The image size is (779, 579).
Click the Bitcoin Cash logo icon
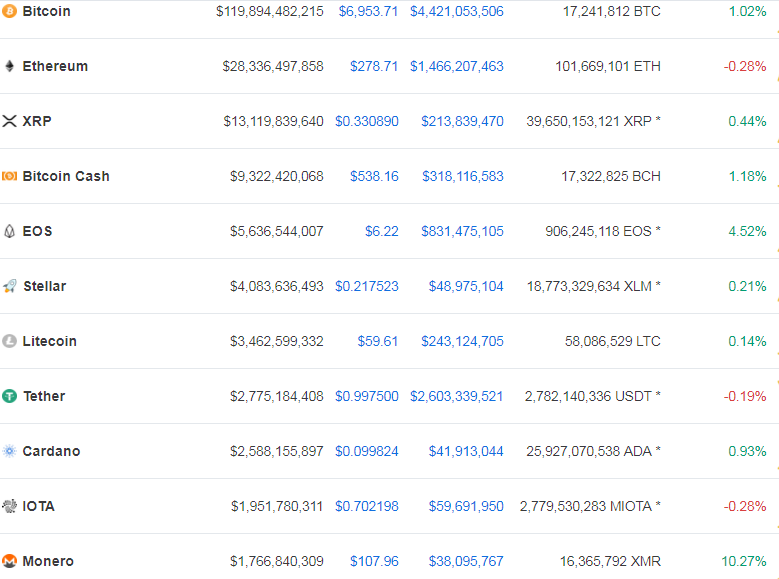click(x=9, y=176)
